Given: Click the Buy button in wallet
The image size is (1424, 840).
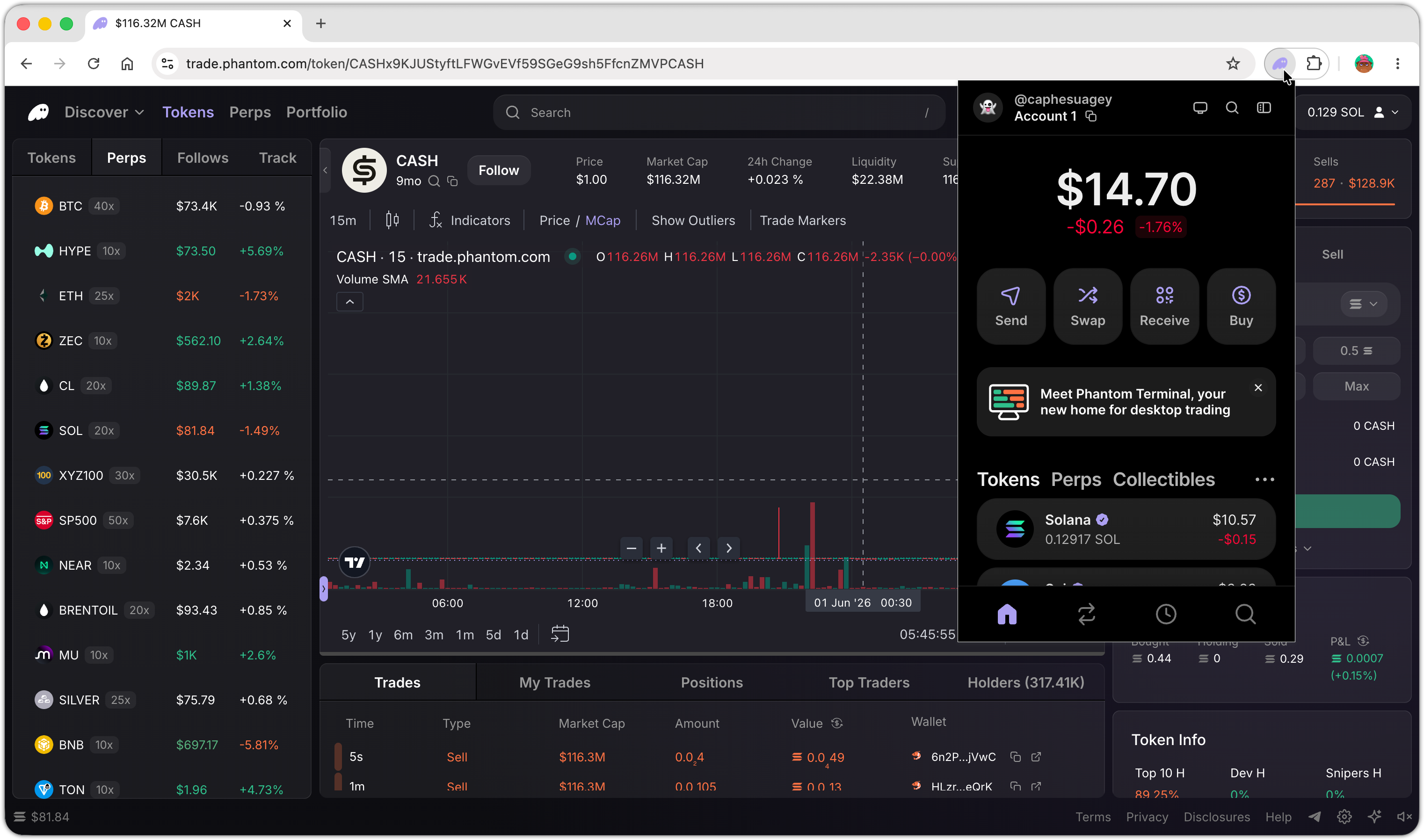Looking at the screenshot, I should coord(1241,306).
